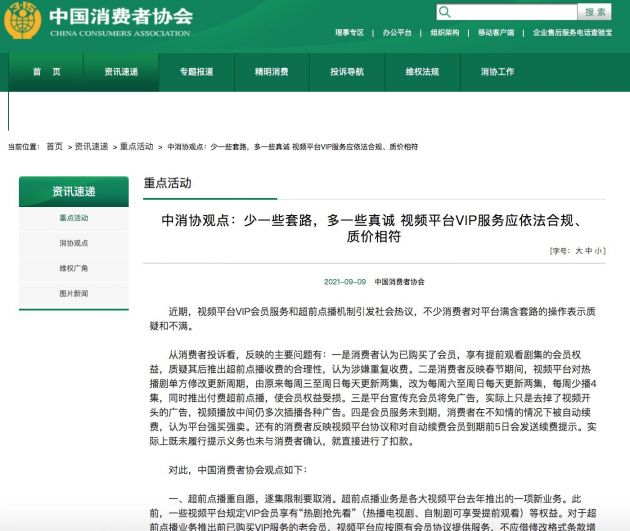The width and height of the screenshot is (630, 531).
Task: Open 精明消费 in main navigation
Action: point(272,72)
